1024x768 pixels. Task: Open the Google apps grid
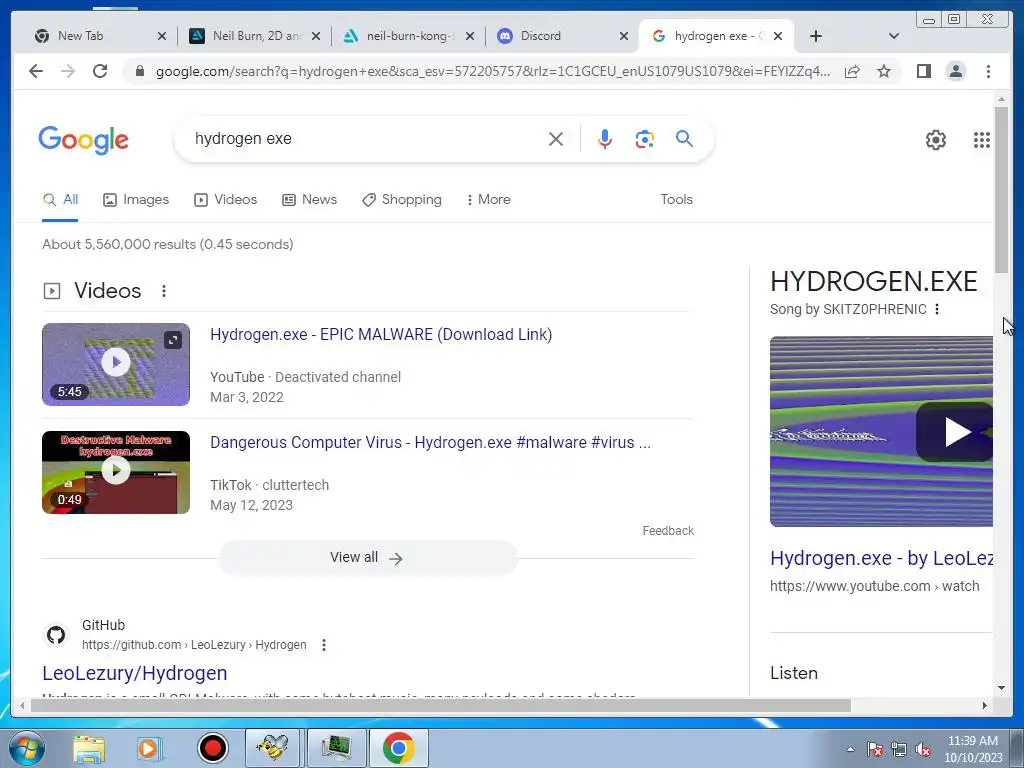tap(982, 140)
